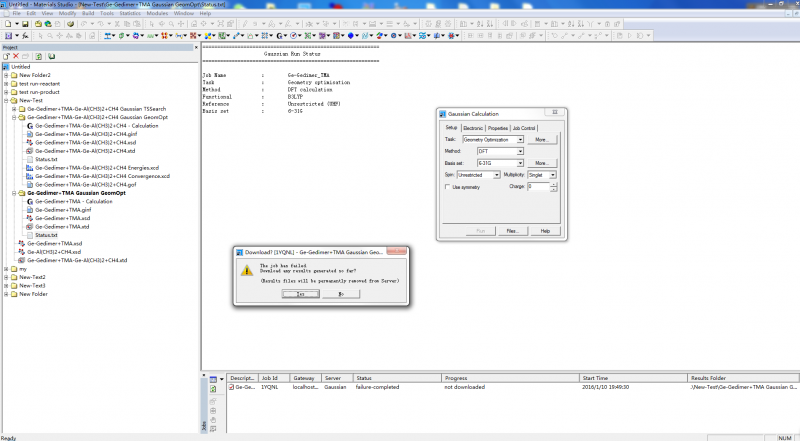Expand the test run-reactant folder
The height and width of the screenshot is (441, 800).
6,84
